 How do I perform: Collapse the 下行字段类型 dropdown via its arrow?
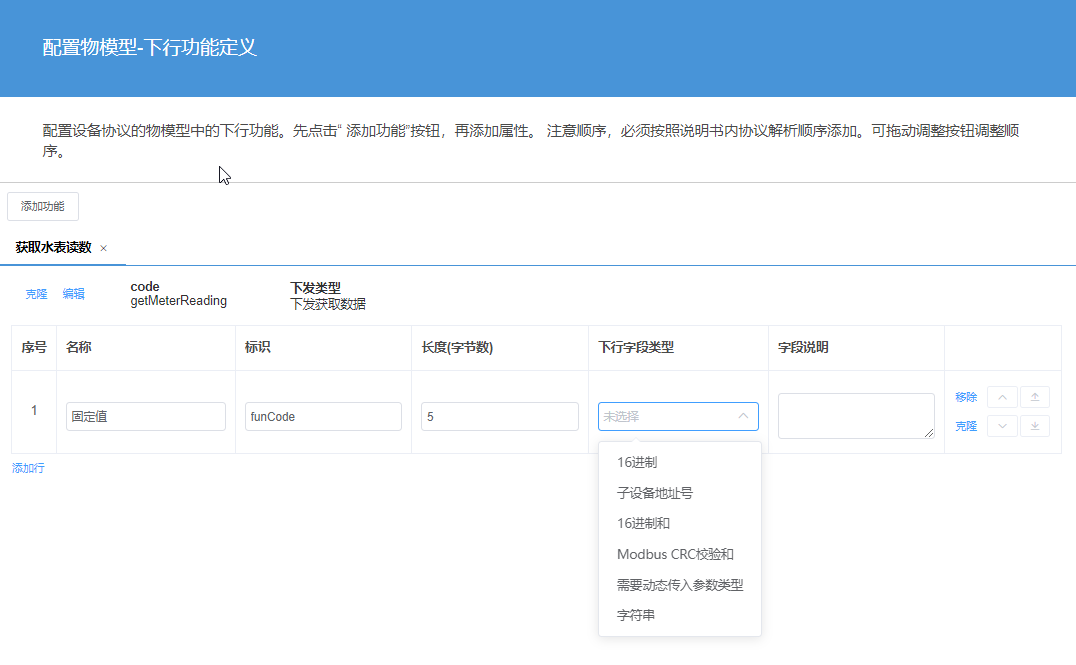tap(743, 416)
